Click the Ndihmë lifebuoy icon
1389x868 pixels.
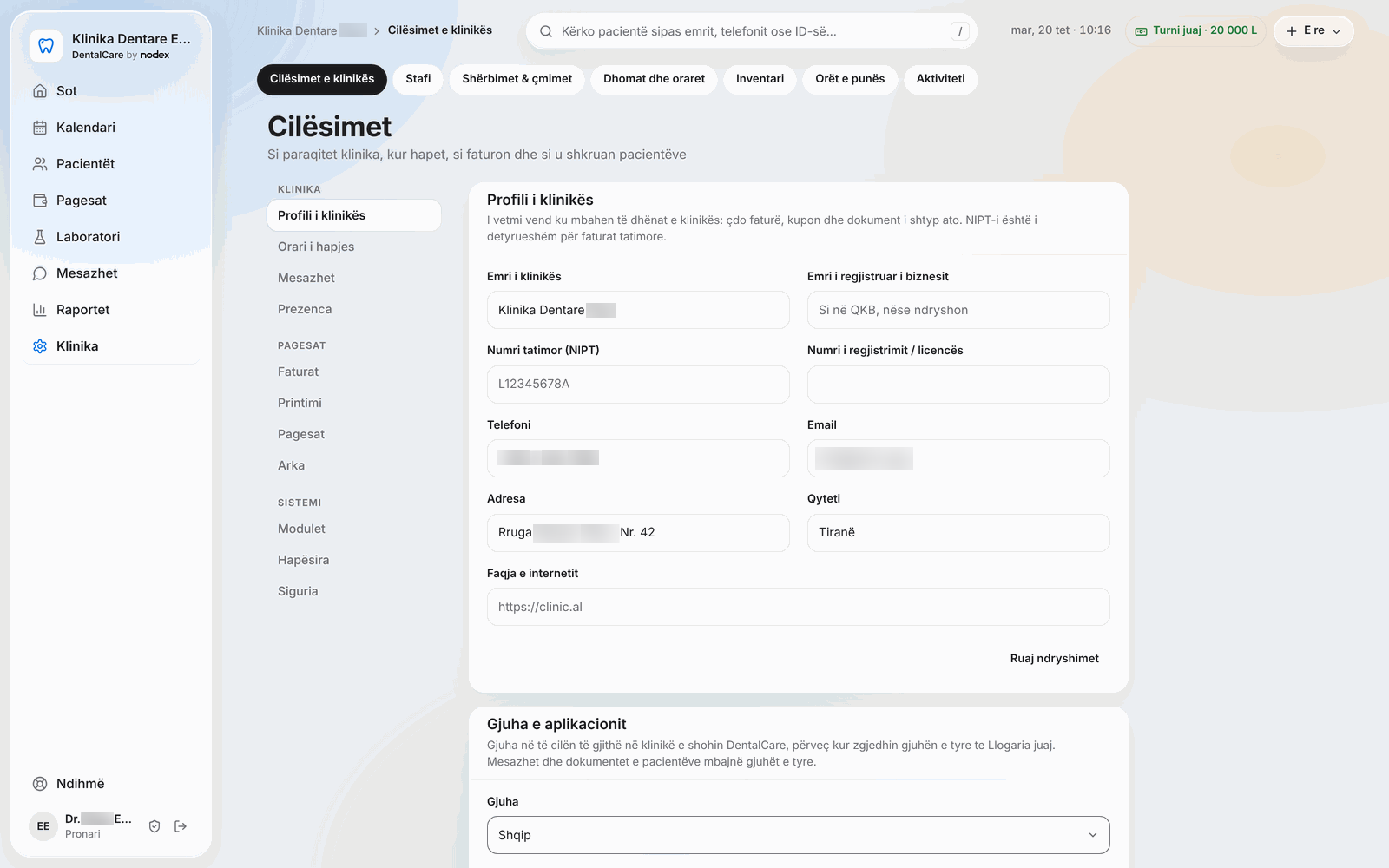(40, 784)
